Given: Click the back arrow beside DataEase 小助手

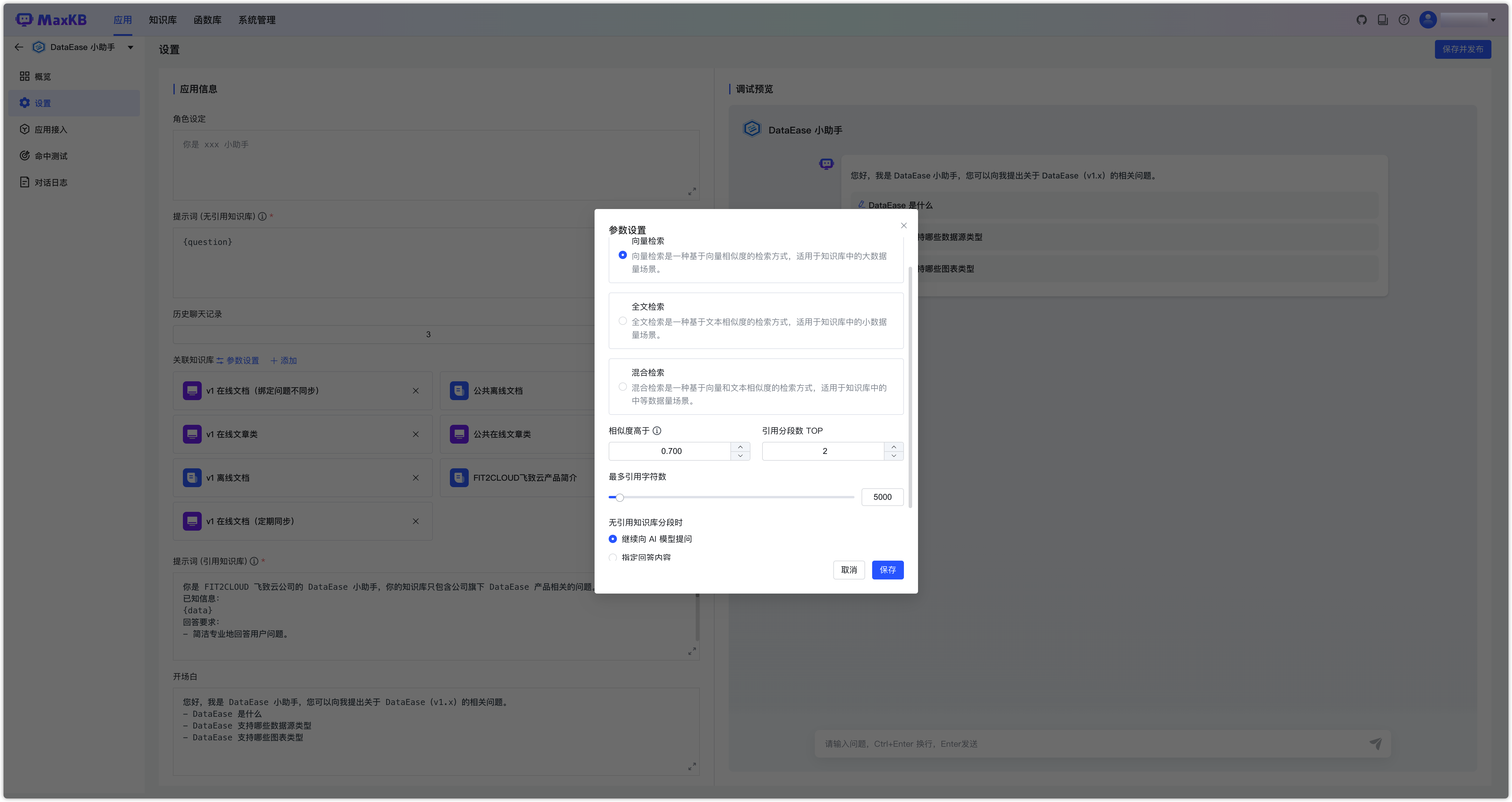Looking at the screenshot, I should point(19,47).
